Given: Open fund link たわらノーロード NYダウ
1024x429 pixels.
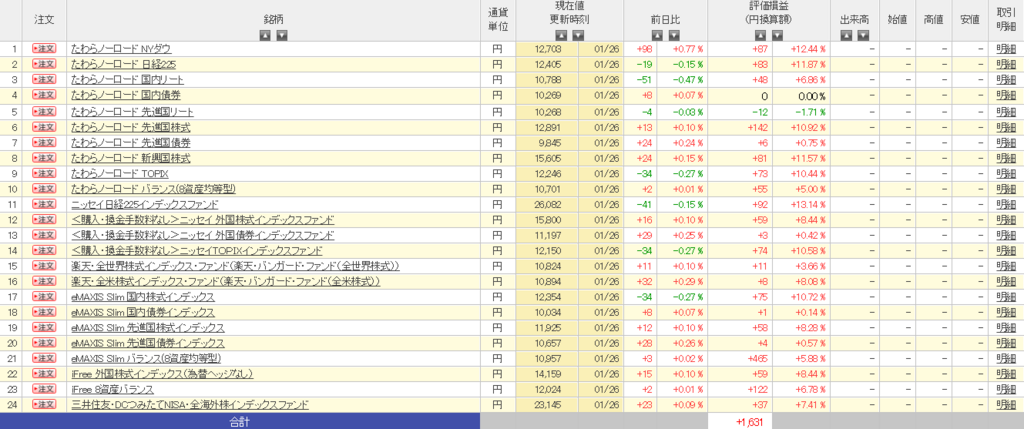Looking at the screenshot, I should point(121,48).
